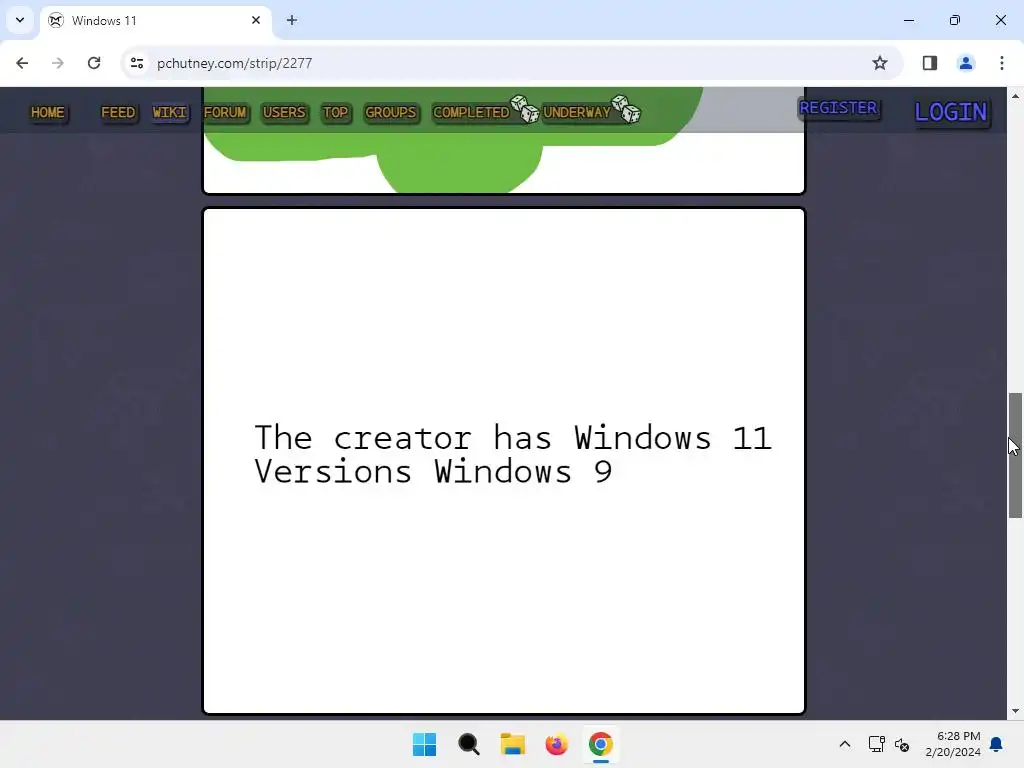Open site information icon in address bar
The width and height of the screenshot is (1024, 768).
pos(136,63)
